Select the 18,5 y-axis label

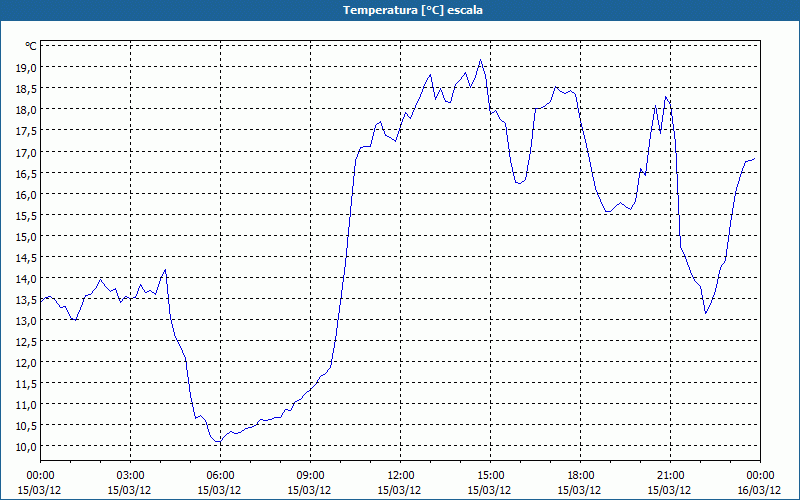click(x=28, y=89)
